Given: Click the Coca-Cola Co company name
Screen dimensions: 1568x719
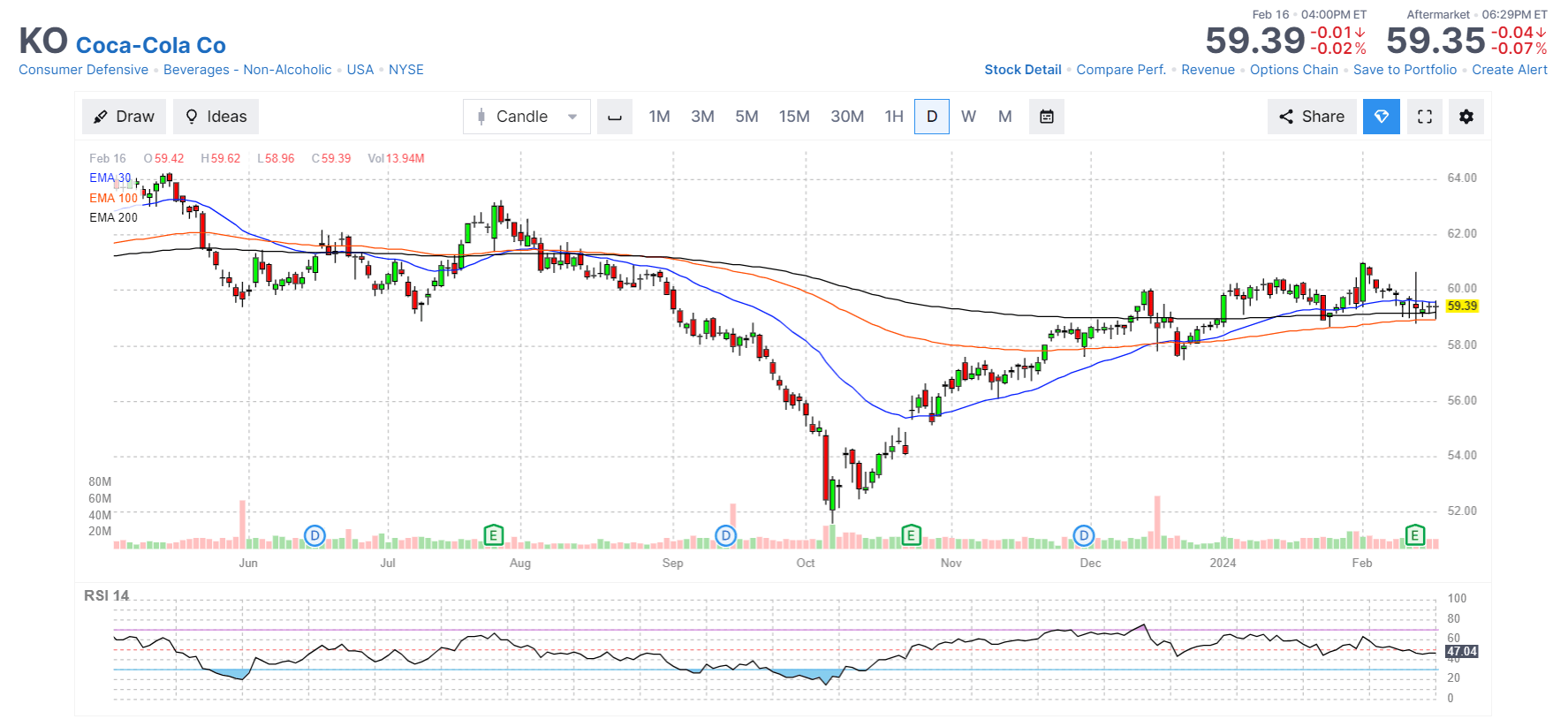Looking at the screenshot, I should [151, 45].
